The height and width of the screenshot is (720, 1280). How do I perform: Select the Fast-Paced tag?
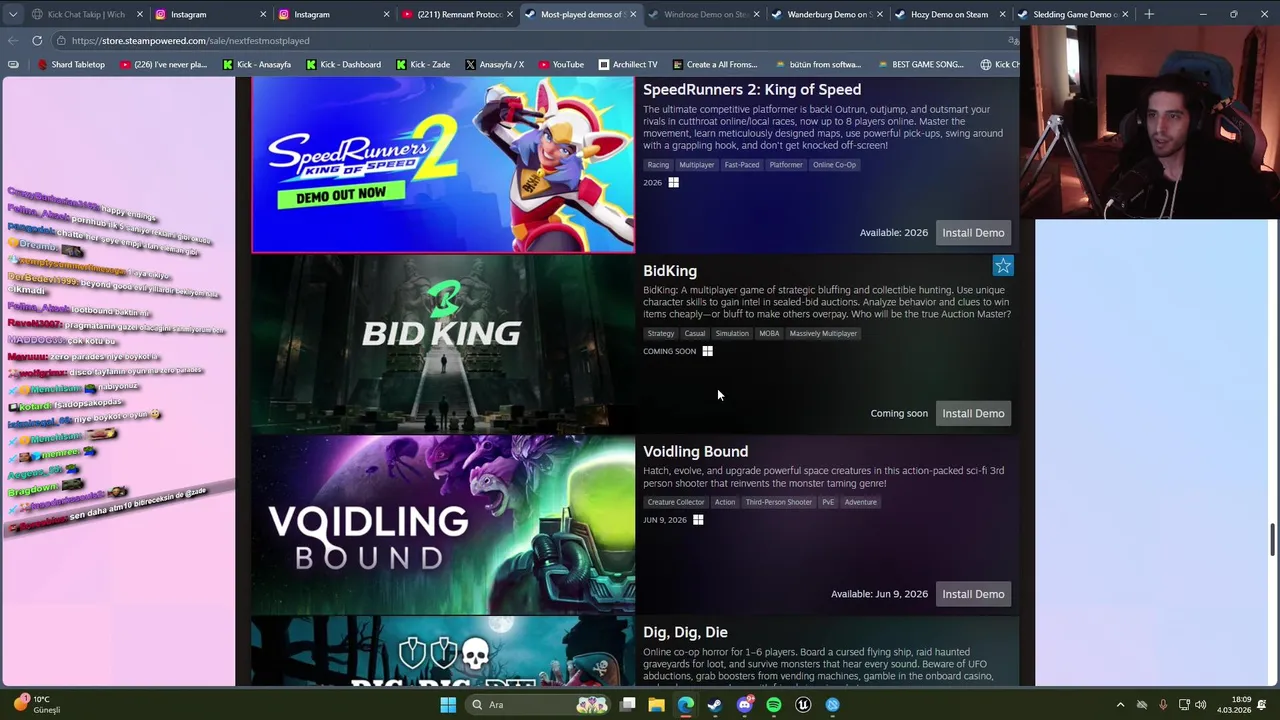(742, 165)
